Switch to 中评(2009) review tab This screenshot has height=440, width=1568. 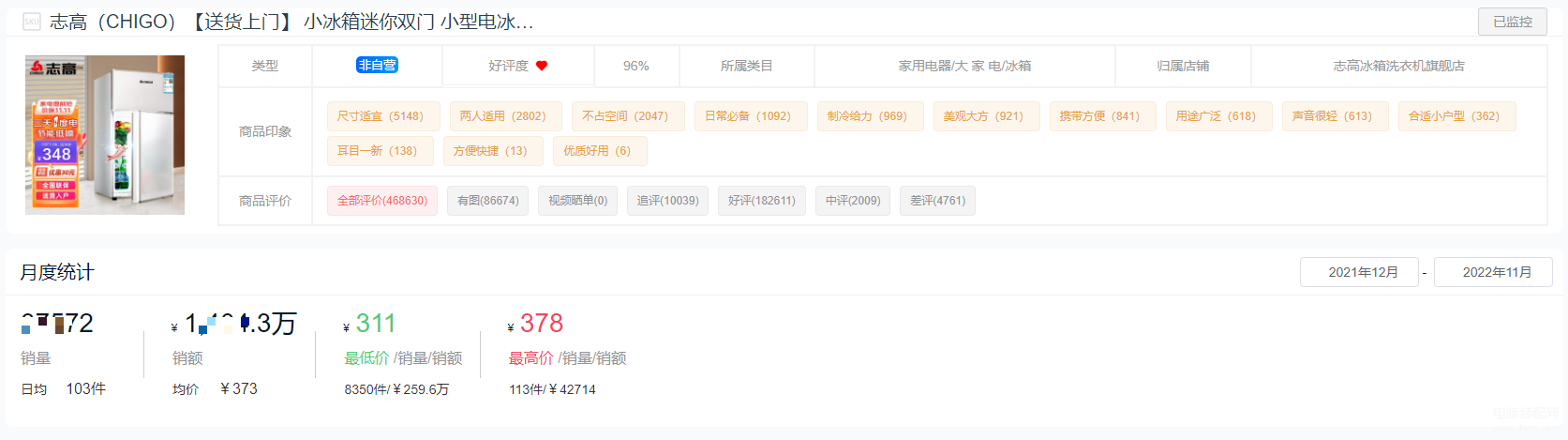point(853,201)
